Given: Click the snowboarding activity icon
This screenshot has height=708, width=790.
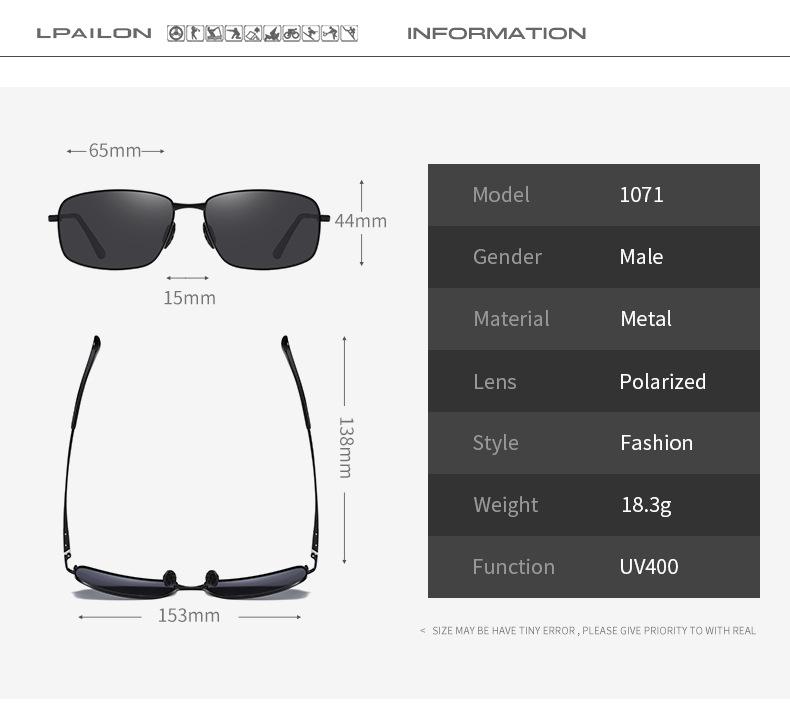Looking at the screenshot, I should tap(311, 33).
